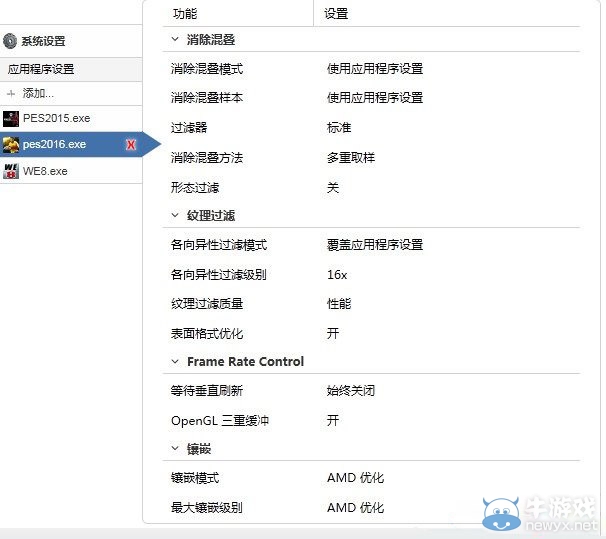Open 各向异性过滤模式 value 覆盖应用程序设置
This screenshot has width=606, height=539.
[x=374, y=245]
